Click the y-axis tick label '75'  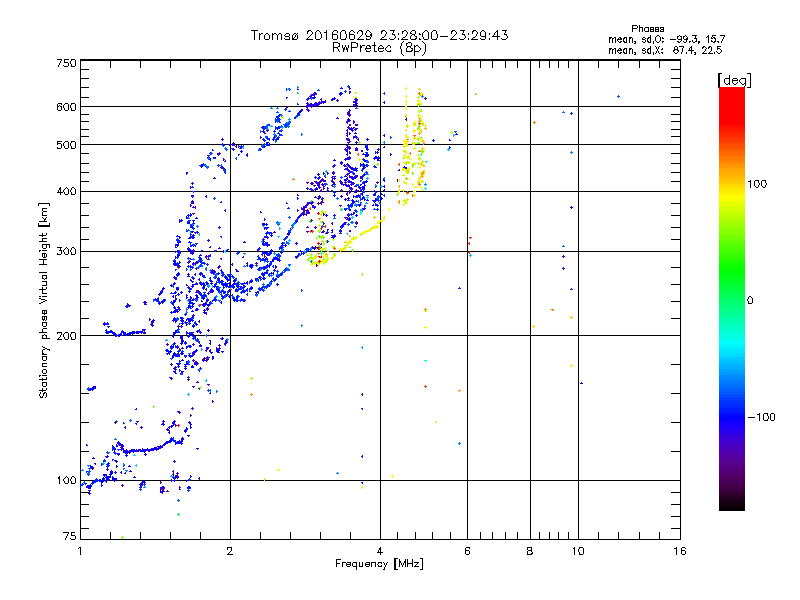70,536
